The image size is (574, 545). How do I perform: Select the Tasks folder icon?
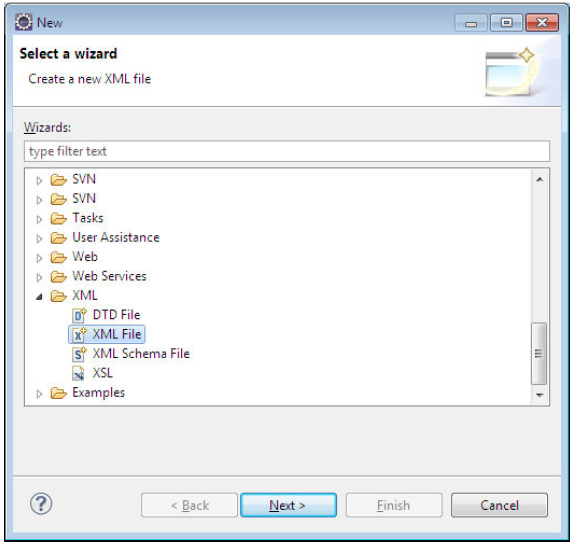[59, 219]
